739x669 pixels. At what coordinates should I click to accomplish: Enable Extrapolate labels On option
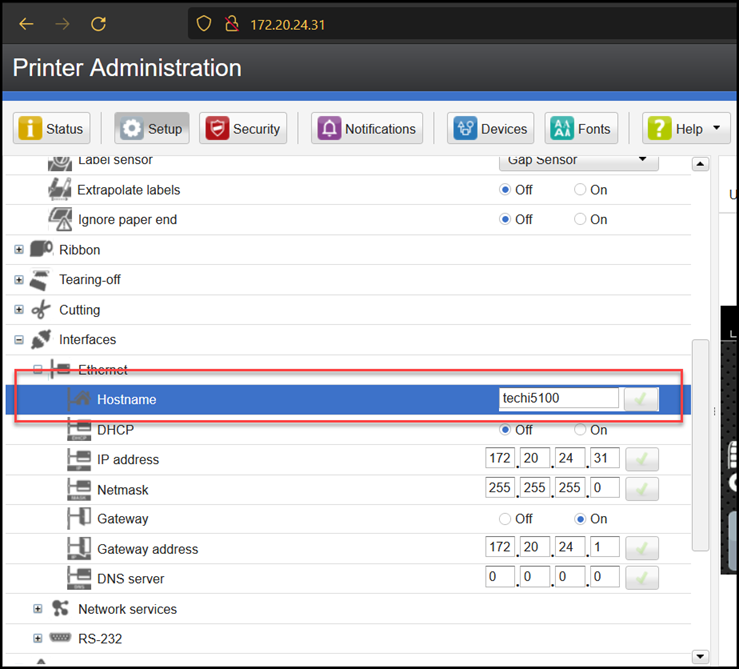click(580, 190)
